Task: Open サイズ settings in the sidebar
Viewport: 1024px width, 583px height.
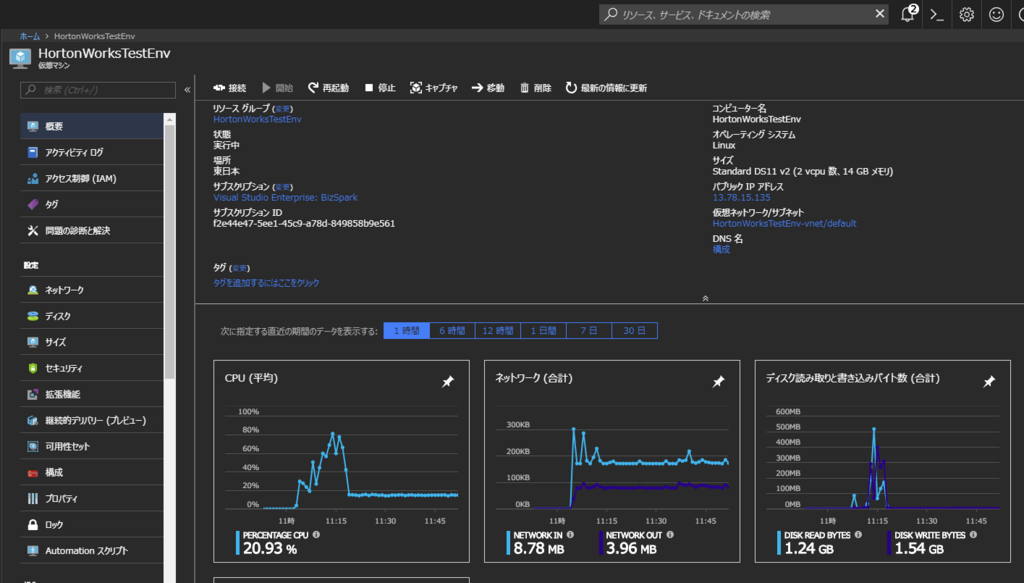Action: [91, 342]
